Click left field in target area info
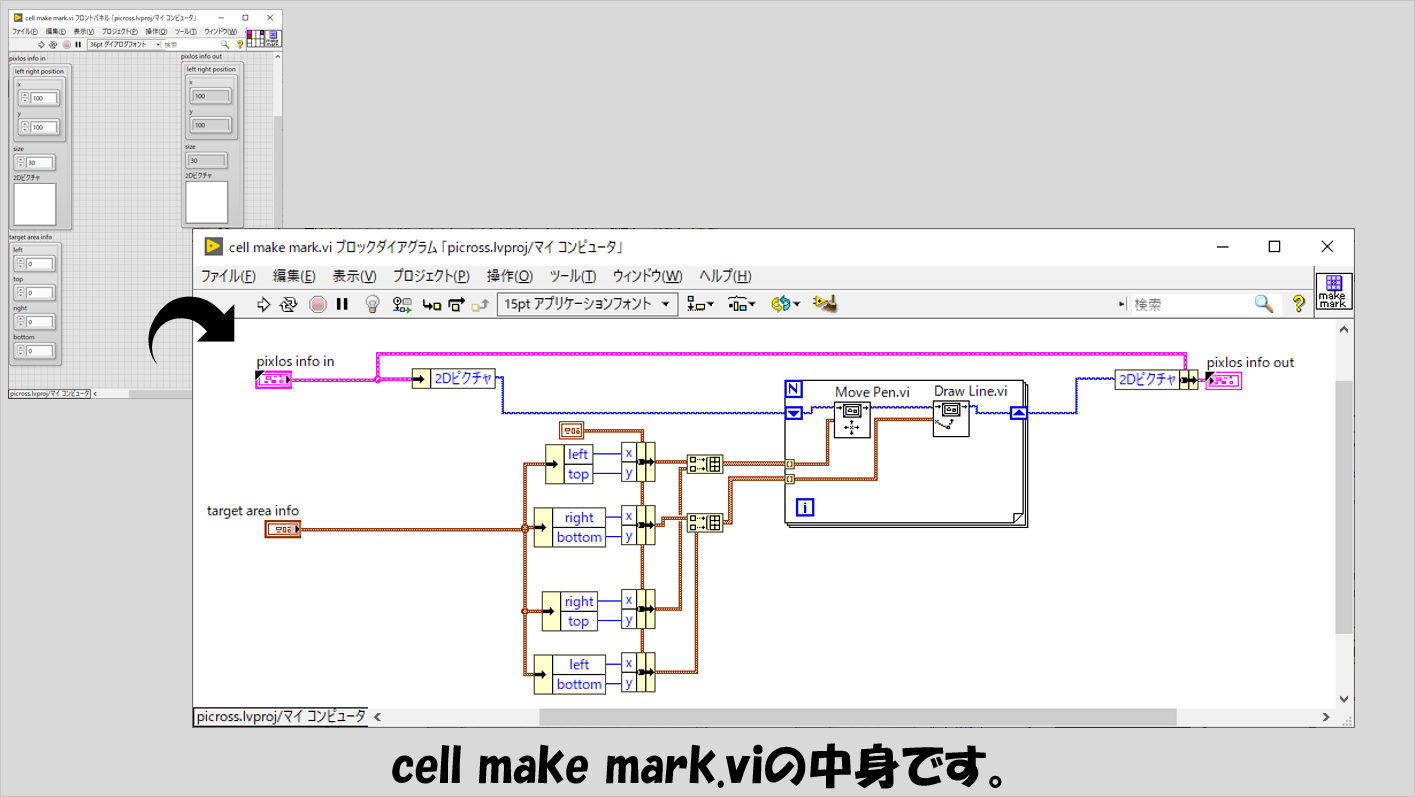Screen dimensions: 1415x797 point(39,264)
